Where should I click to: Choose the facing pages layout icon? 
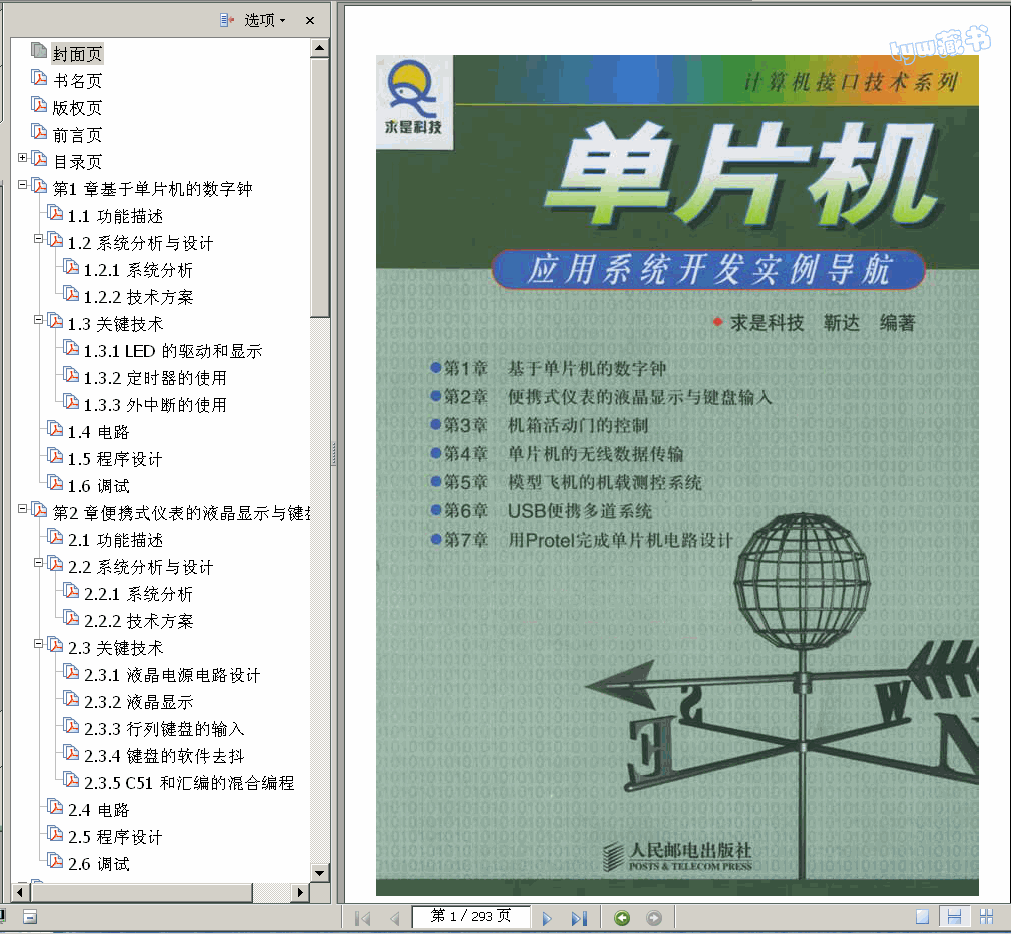pyautogui.click(x=986, y=917)
